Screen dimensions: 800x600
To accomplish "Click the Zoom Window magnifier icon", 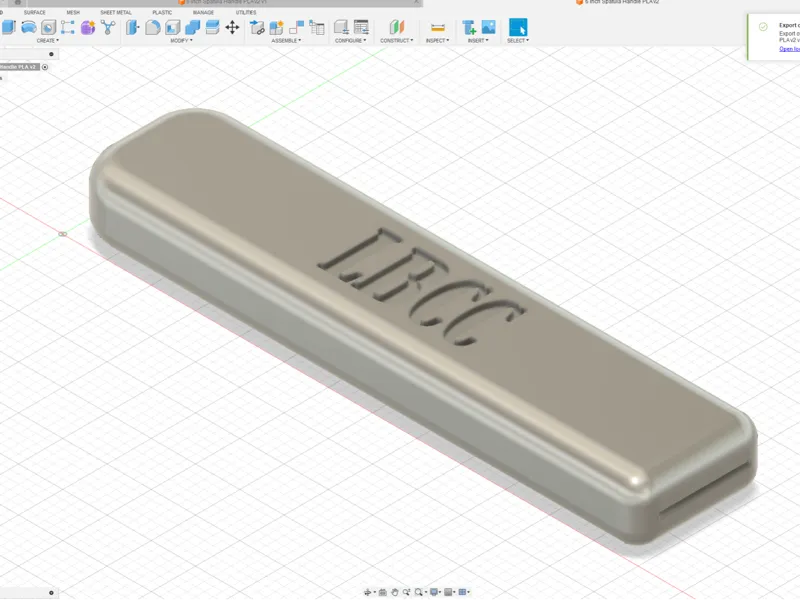I will point(418,592).
